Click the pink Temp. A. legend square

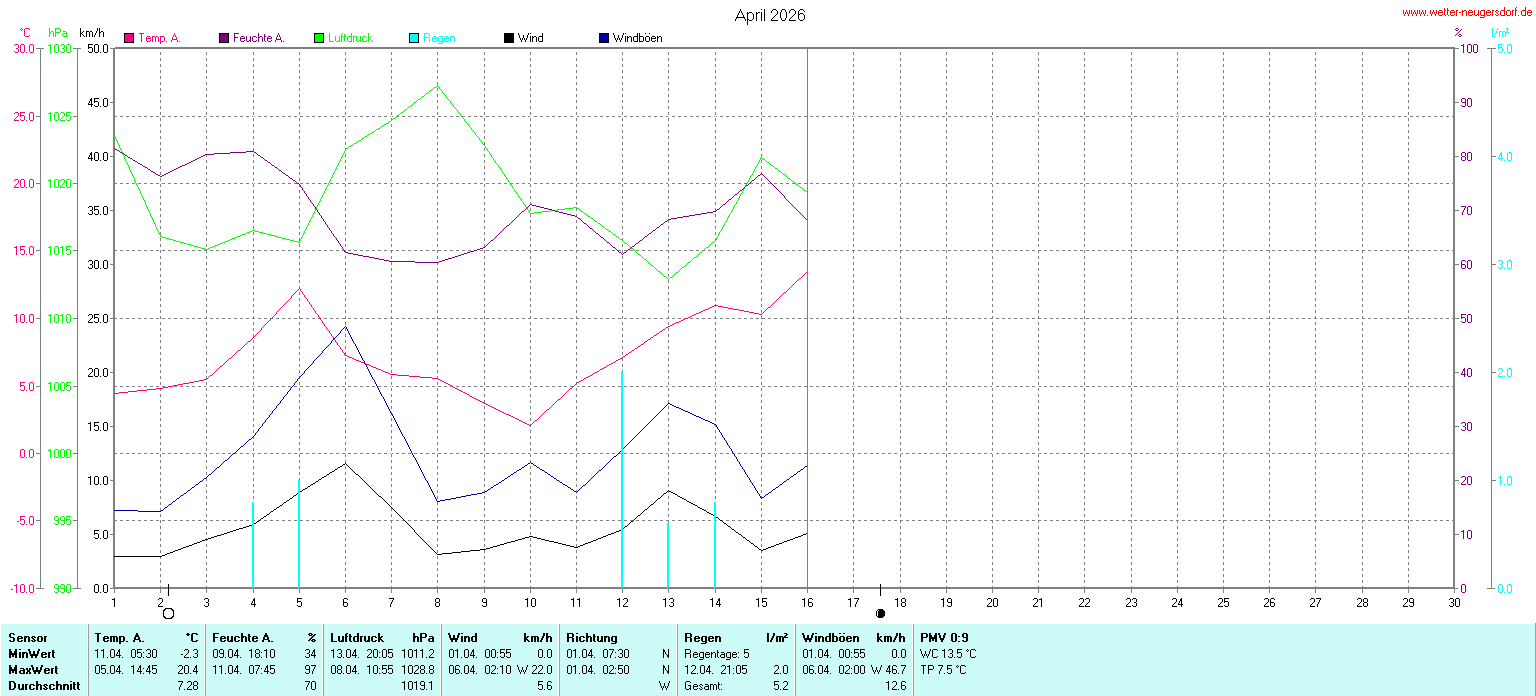click(129, 38)
